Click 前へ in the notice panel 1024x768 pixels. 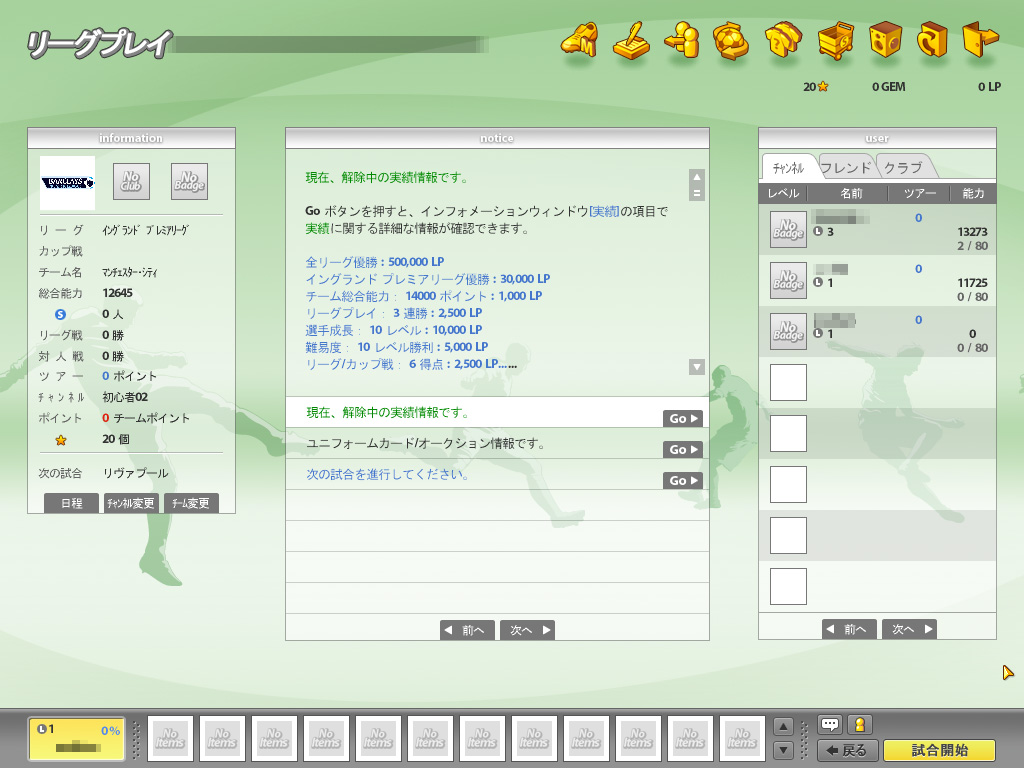pos(467,630)
